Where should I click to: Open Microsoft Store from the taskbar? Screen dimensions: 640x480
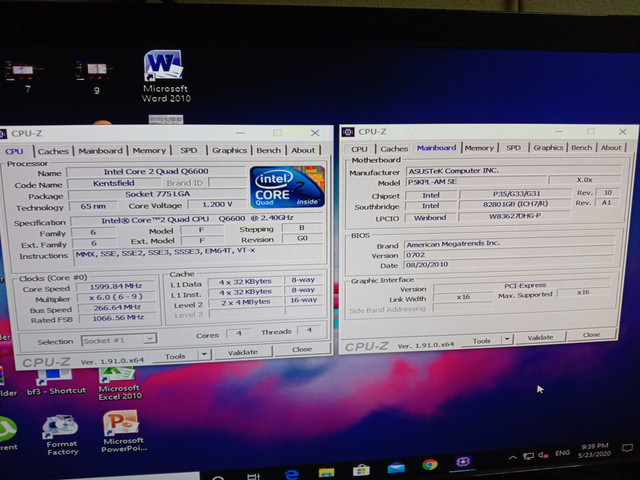(361, 469)
